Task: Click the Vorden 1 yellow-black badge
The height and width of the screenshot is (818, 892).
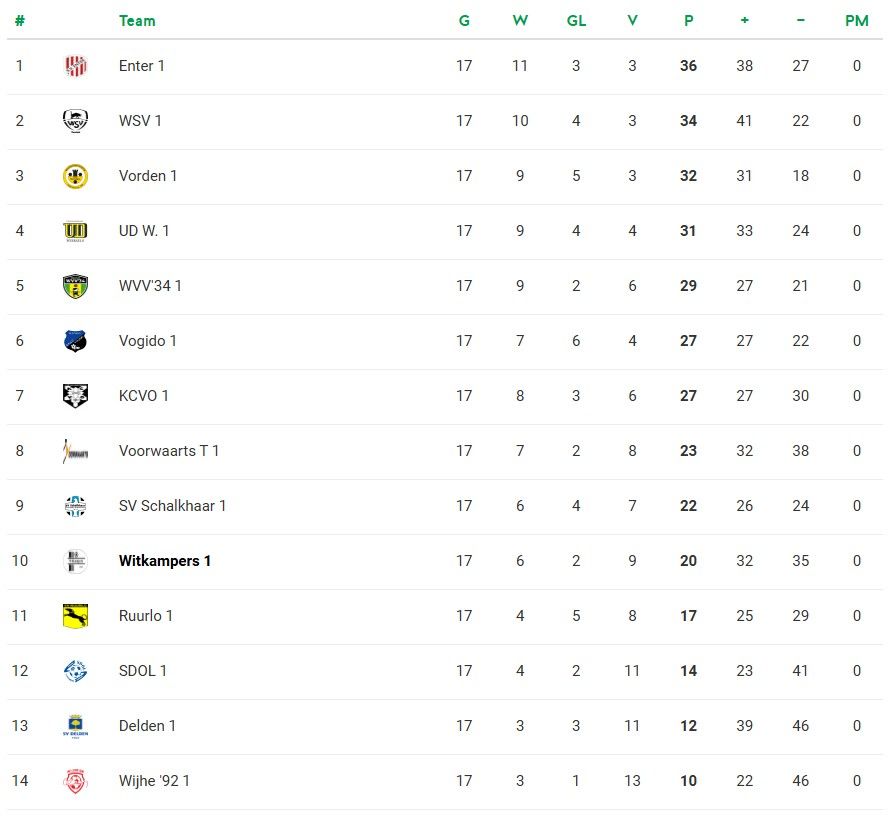Action: (x=75, y=176)
